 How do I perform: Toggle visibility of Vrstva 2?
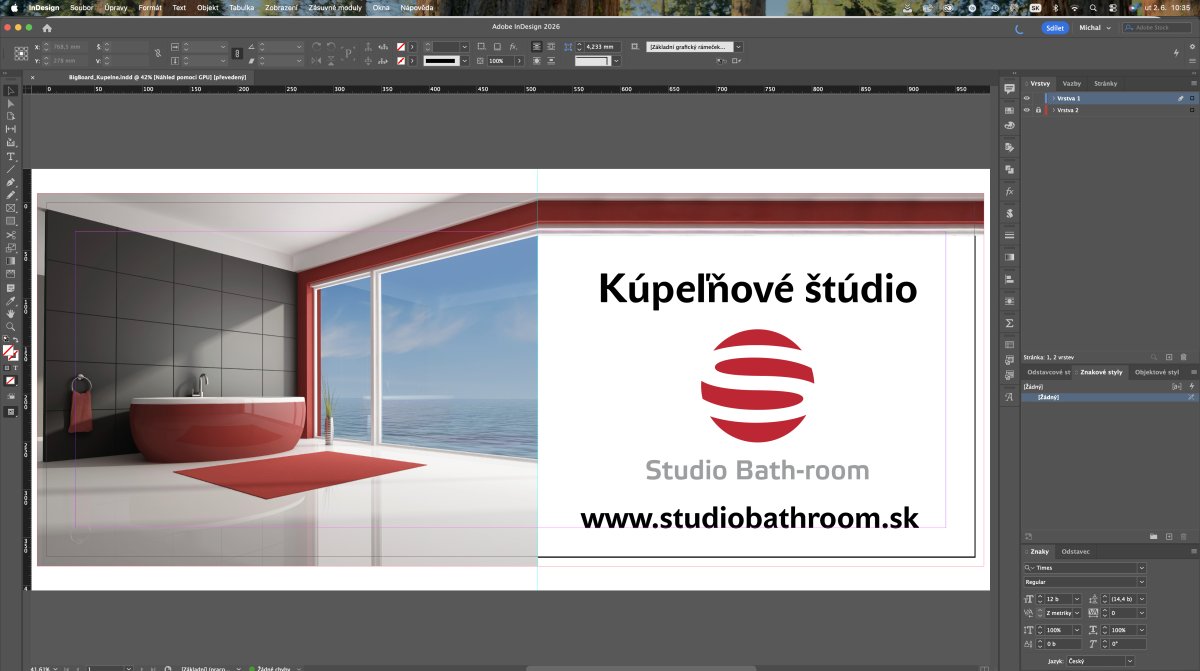point(1026,110)
